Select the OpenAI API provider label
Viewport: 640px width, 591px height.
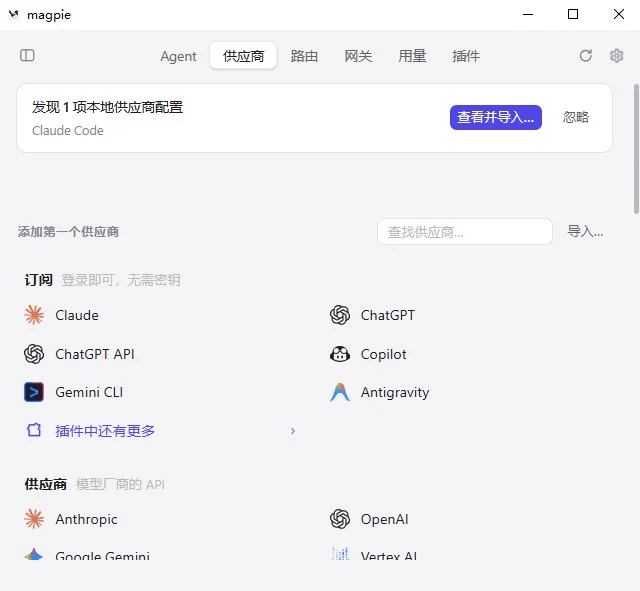[384, 519]
